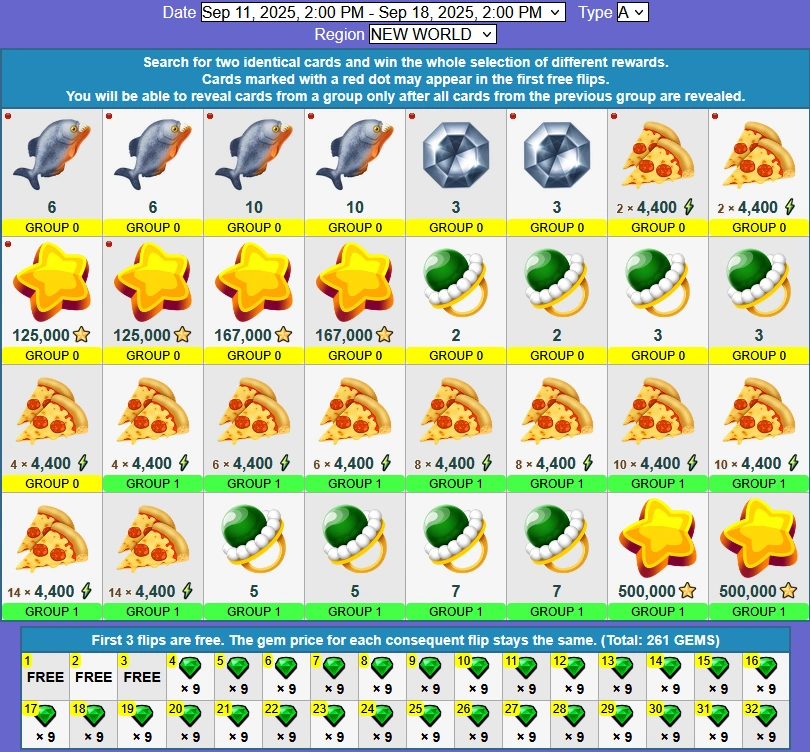Click flip 32 gem cost cell

(x=766, y=724)
